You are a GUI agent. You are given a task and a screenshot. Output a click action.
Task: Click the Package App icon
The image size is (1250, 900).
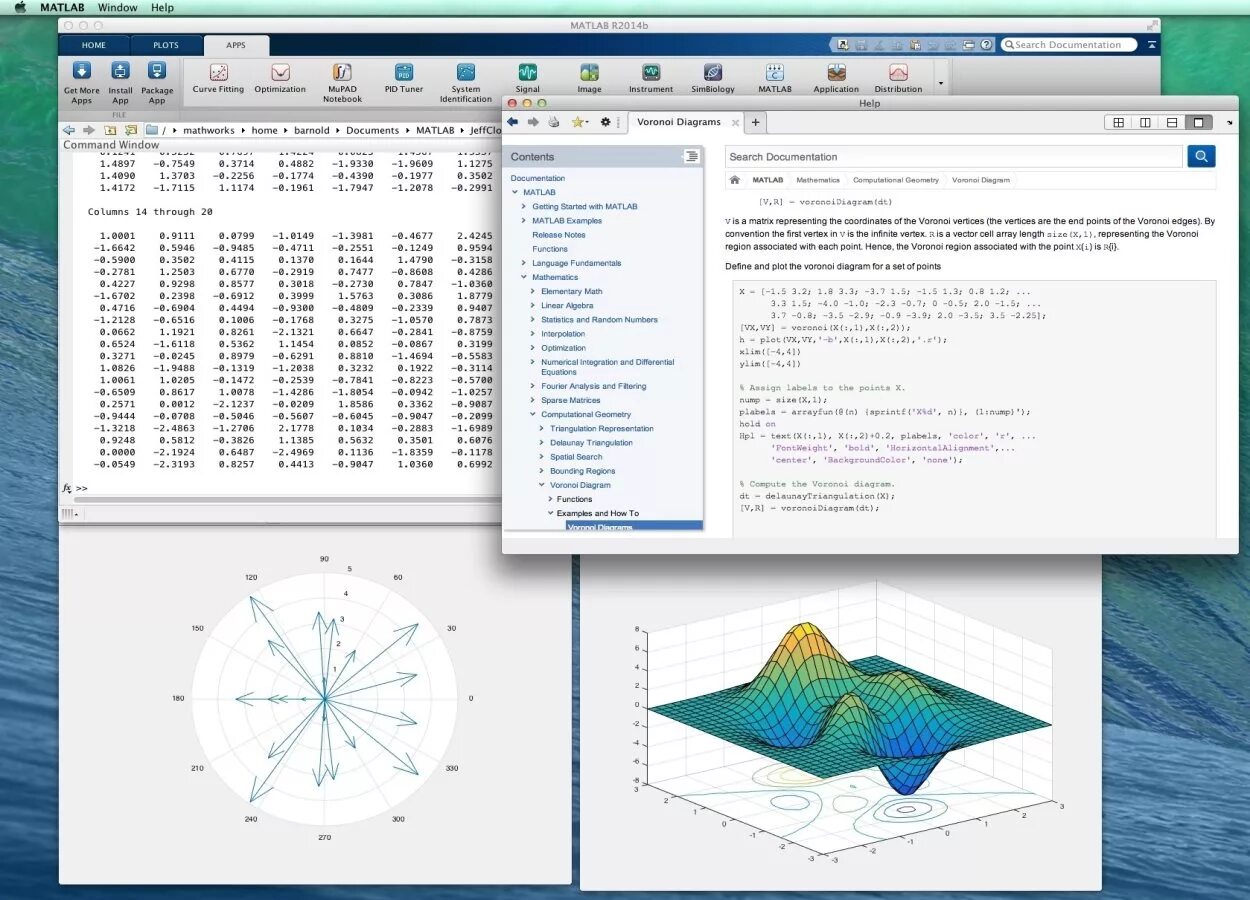157,71
